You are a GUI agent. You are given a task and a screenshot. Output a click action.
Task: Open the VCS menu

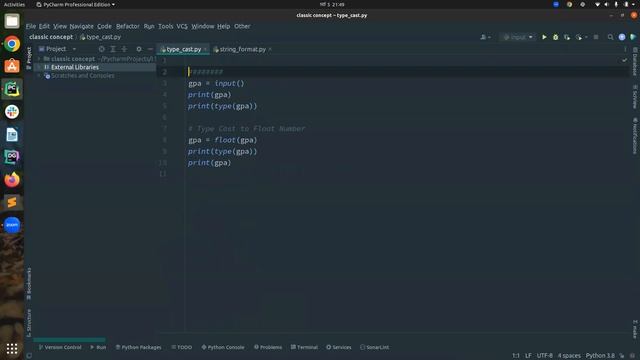click(182, 26)
